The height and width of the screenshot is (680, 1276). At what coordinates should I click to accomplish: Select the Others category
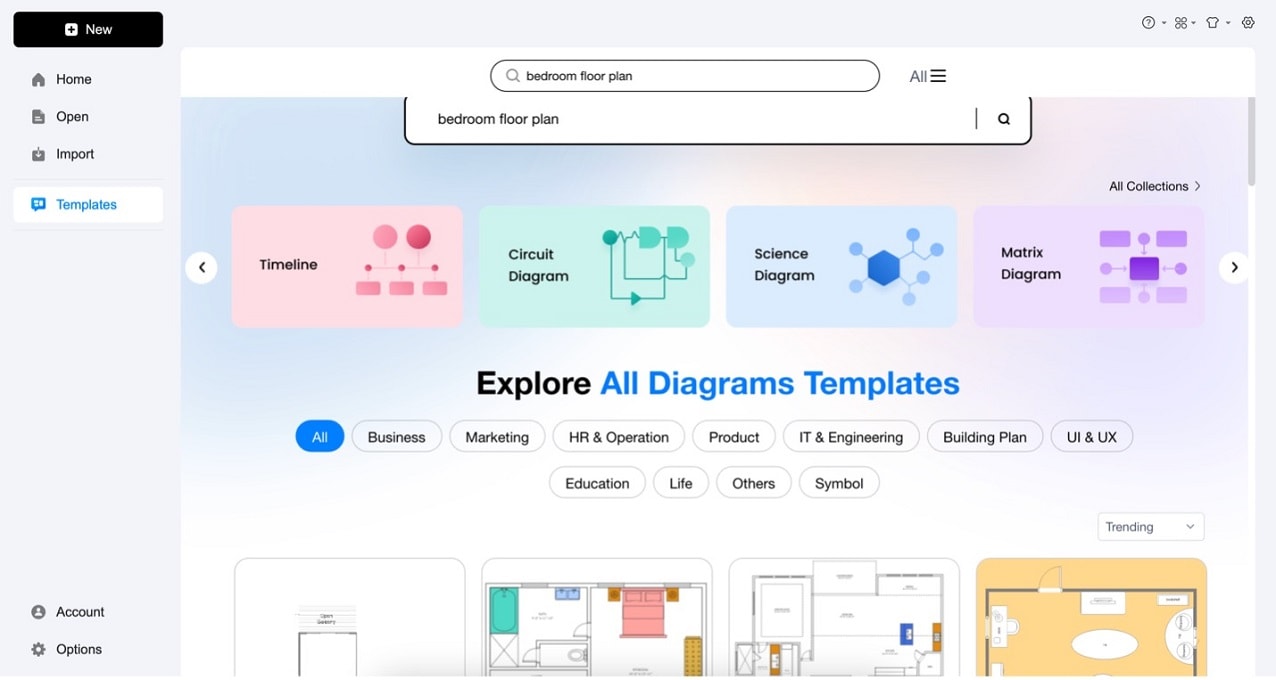point(754,483)
